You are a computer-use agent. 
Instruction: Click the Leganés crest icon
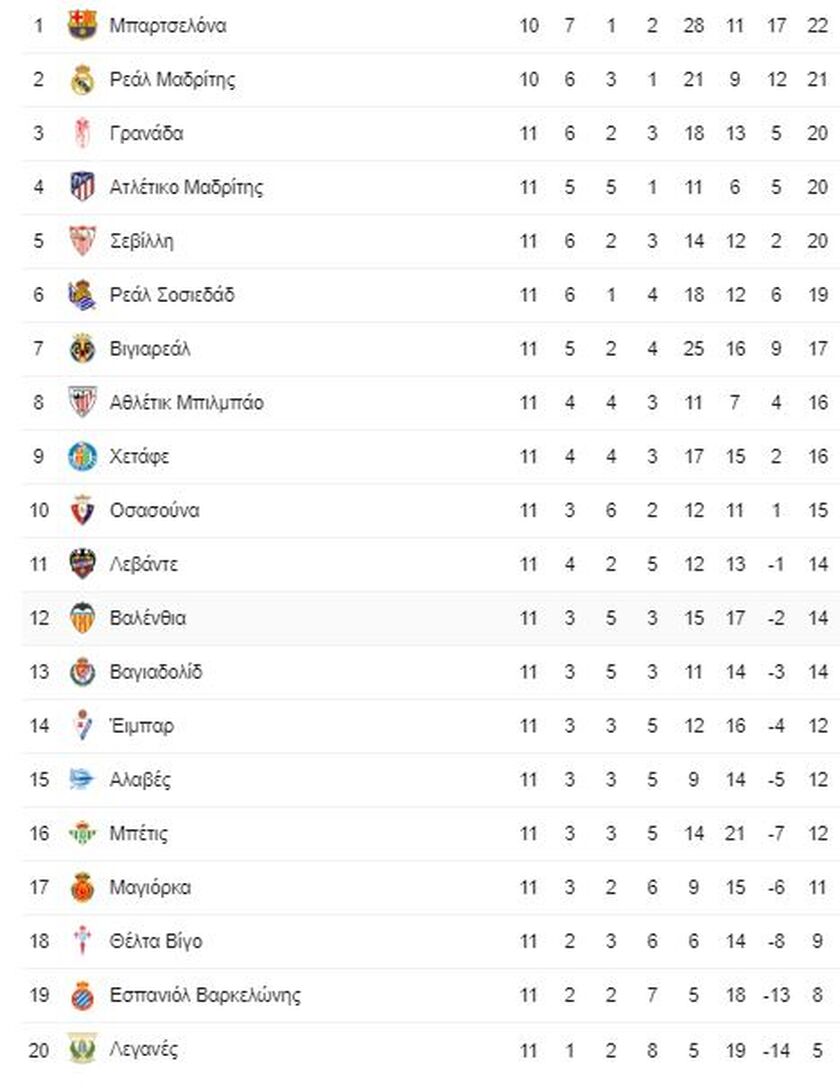pyautogui.click(x=83, y=1048)
